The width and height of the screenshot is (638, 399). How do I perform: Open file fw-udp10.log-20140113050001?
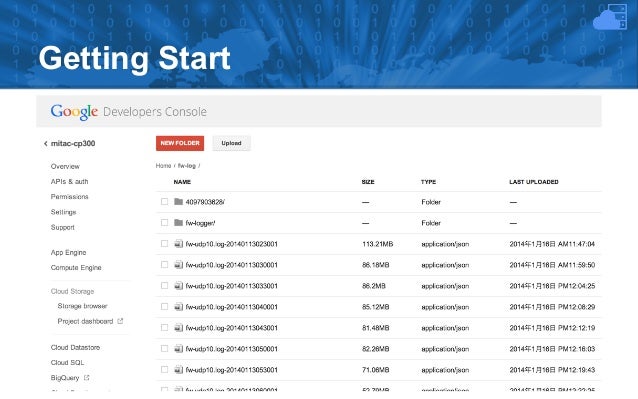[x=232, y=349]
